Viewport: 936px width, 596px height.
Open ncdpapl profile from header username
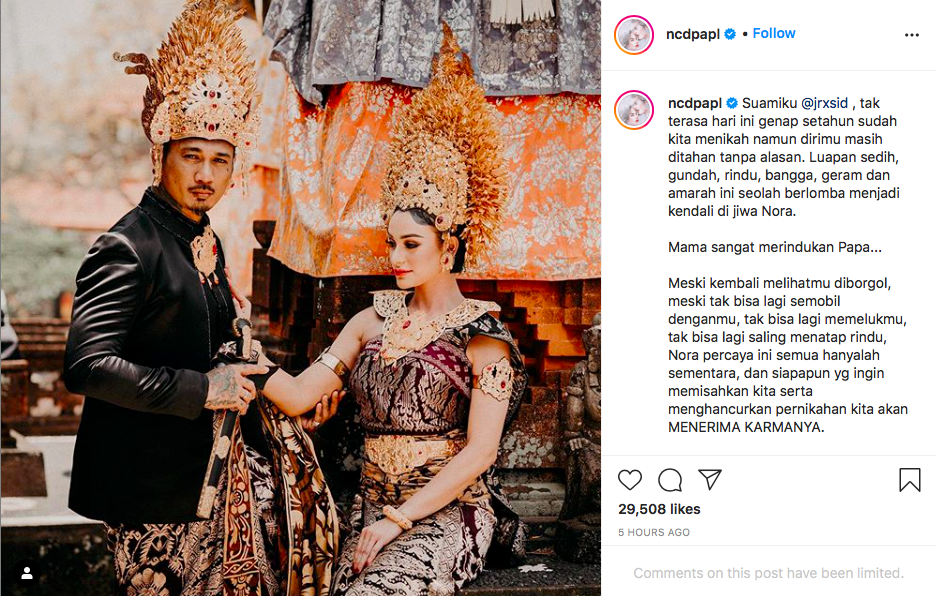tap(692, 34)
